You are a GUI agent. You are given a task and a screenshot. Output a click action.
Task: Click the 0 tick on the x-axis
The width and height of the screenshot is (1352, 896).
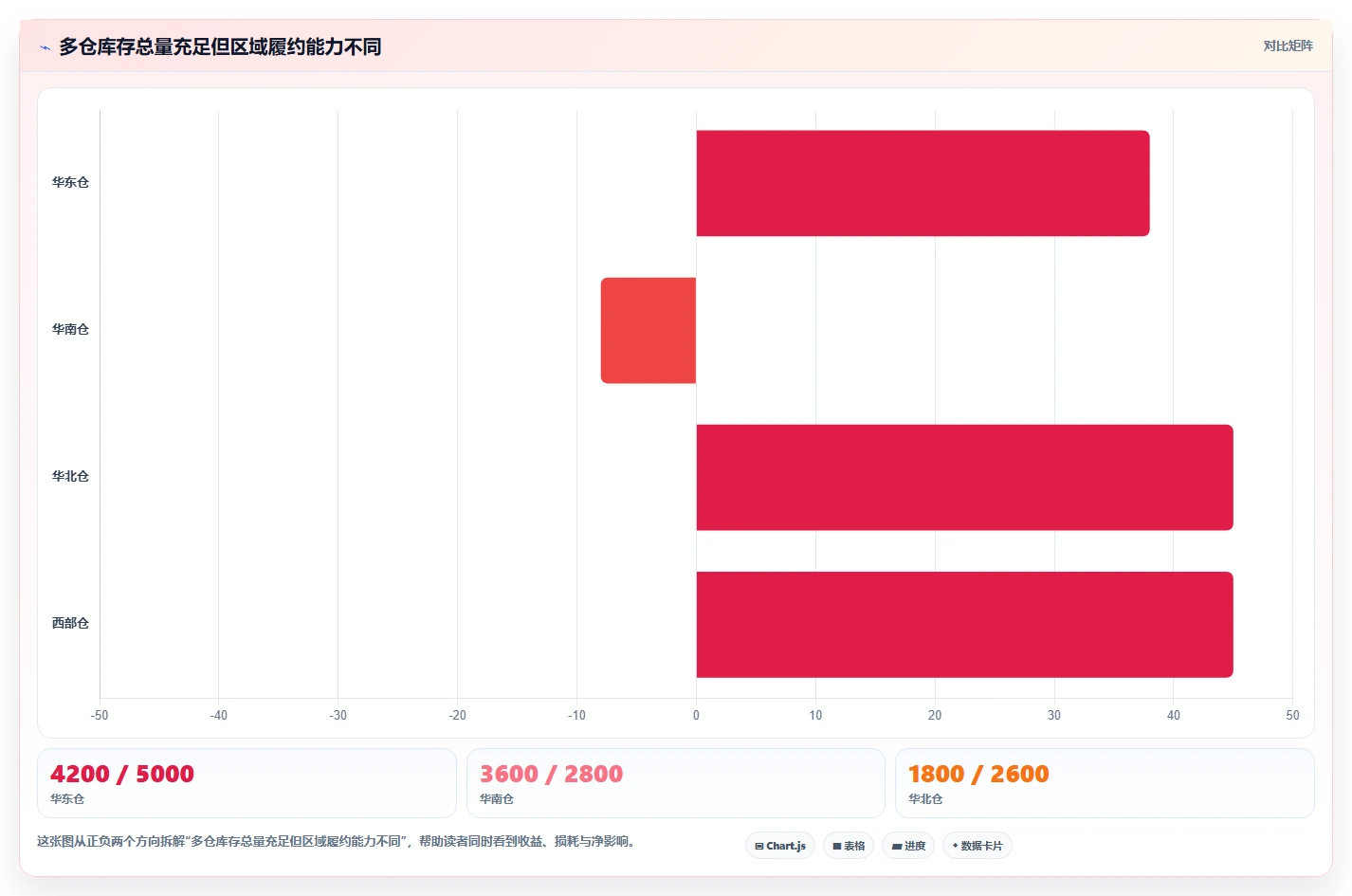tap(696, 715)
